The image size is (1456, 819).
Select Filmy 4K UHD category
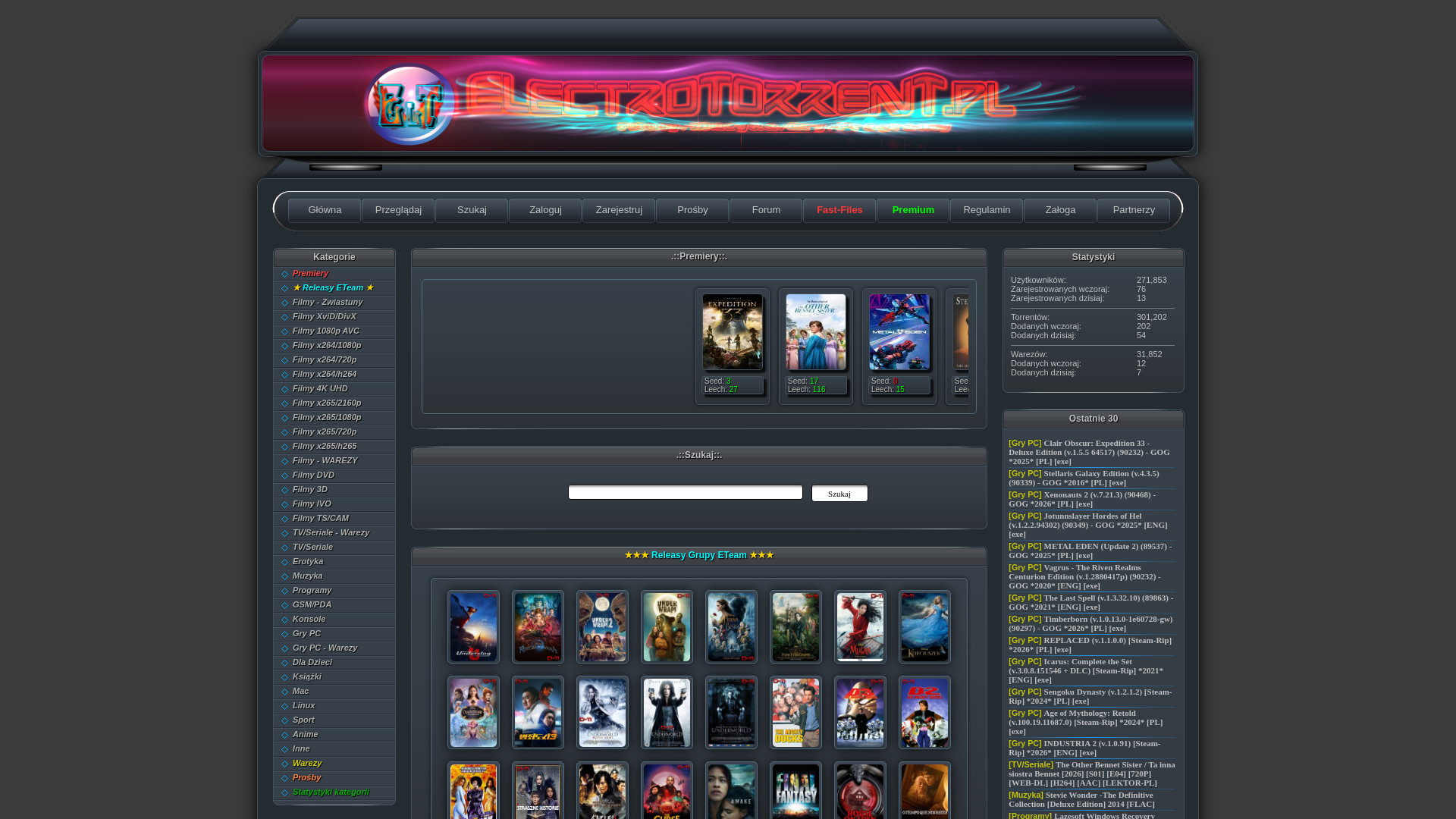(x=320, y=388)
